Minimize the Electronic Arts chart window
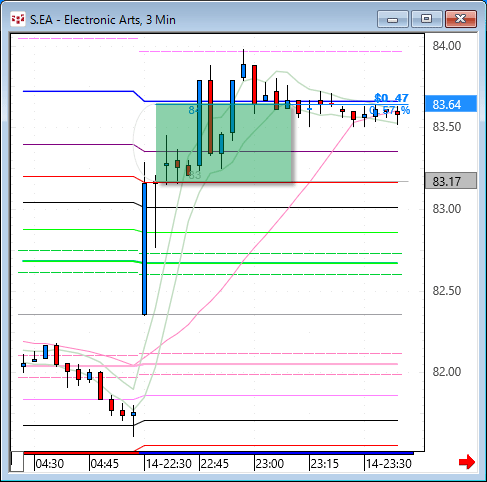Image resolution: width=487 pixels, height=482 pixels. click(x=393, y=19)
